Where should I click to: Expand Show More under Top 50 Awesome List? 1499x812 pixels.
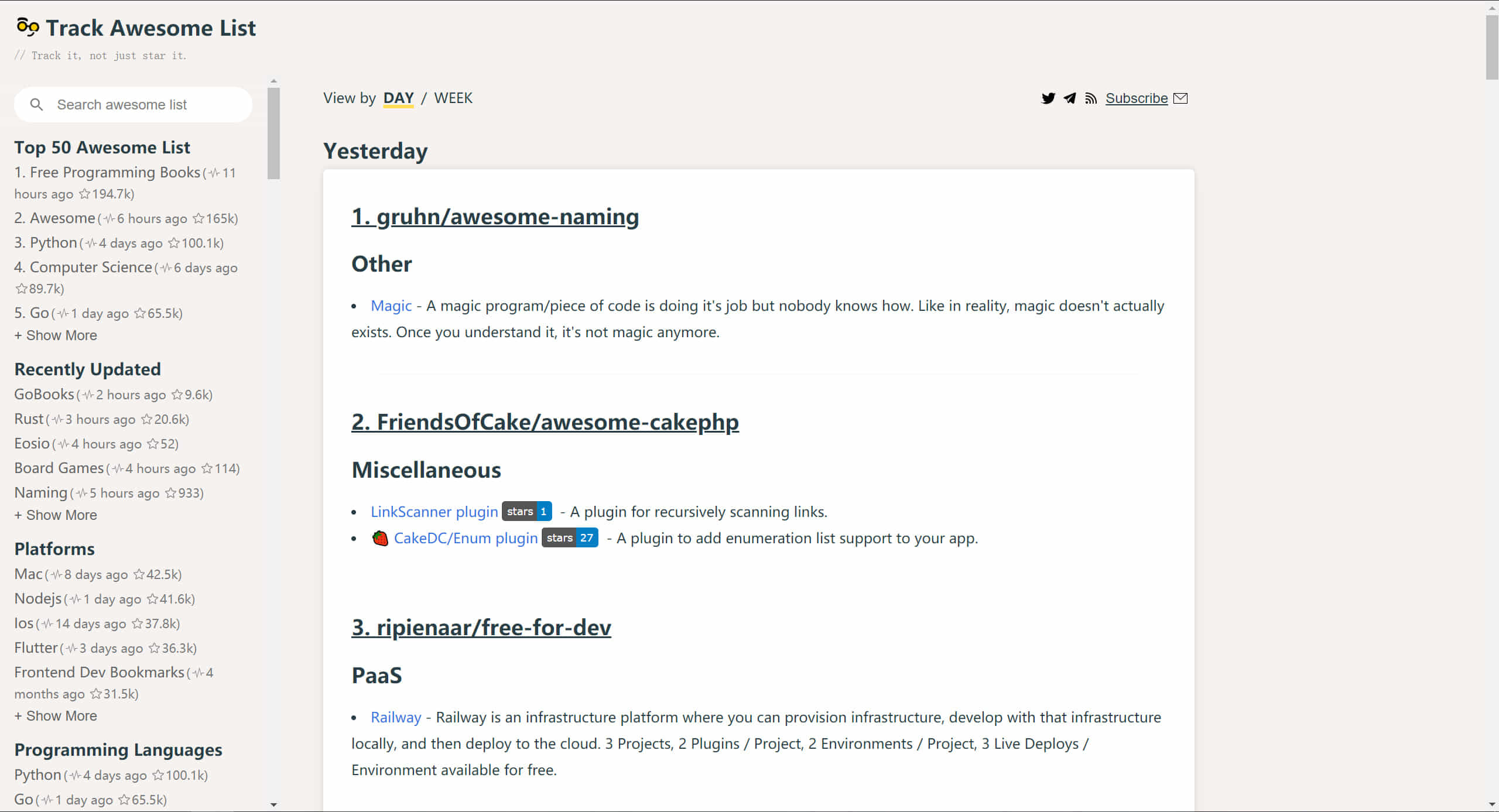coord(55,335)
